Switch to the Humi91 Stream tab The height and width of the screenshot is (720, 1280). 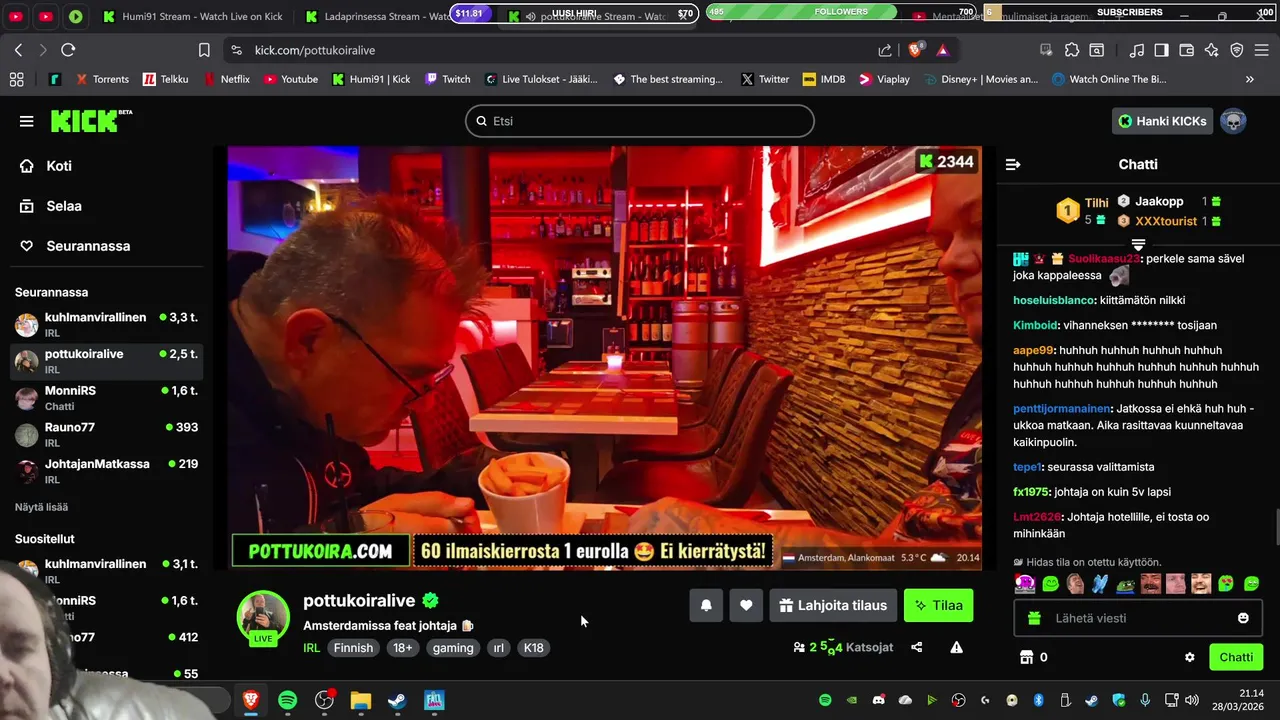click(192, 16)
